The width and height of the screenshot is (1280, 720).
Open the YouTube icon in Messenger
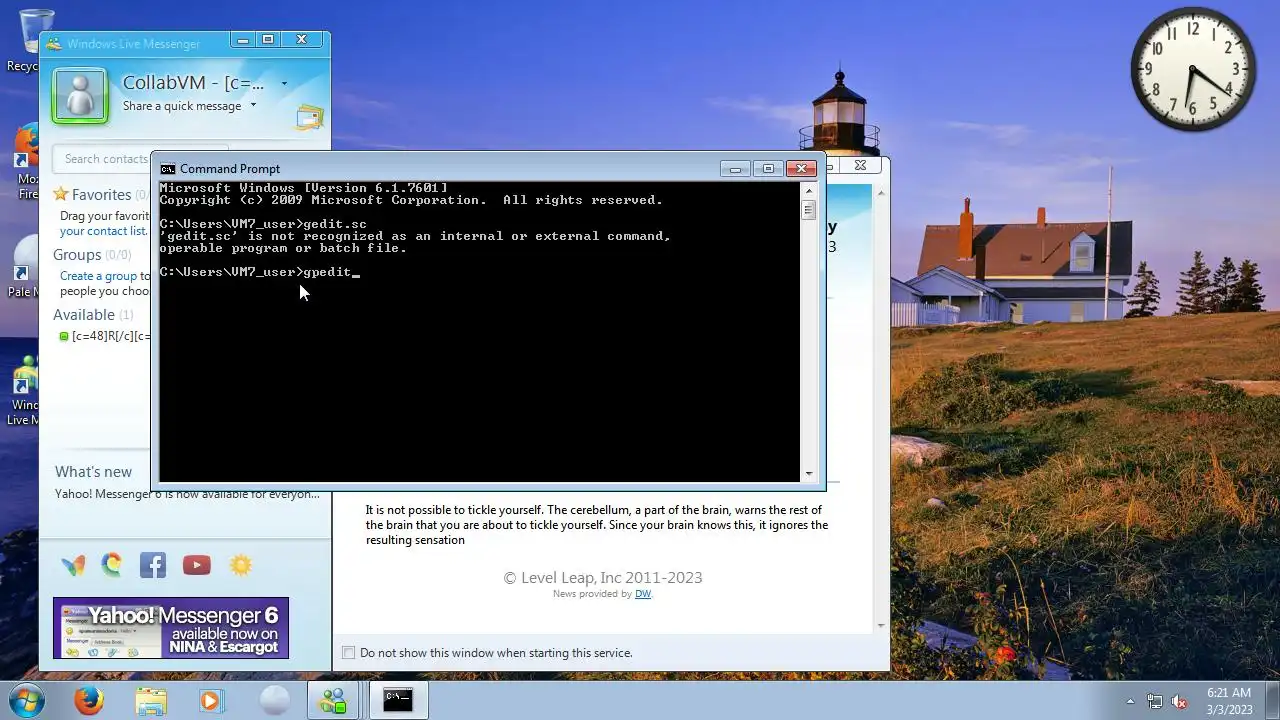(197, 565)
